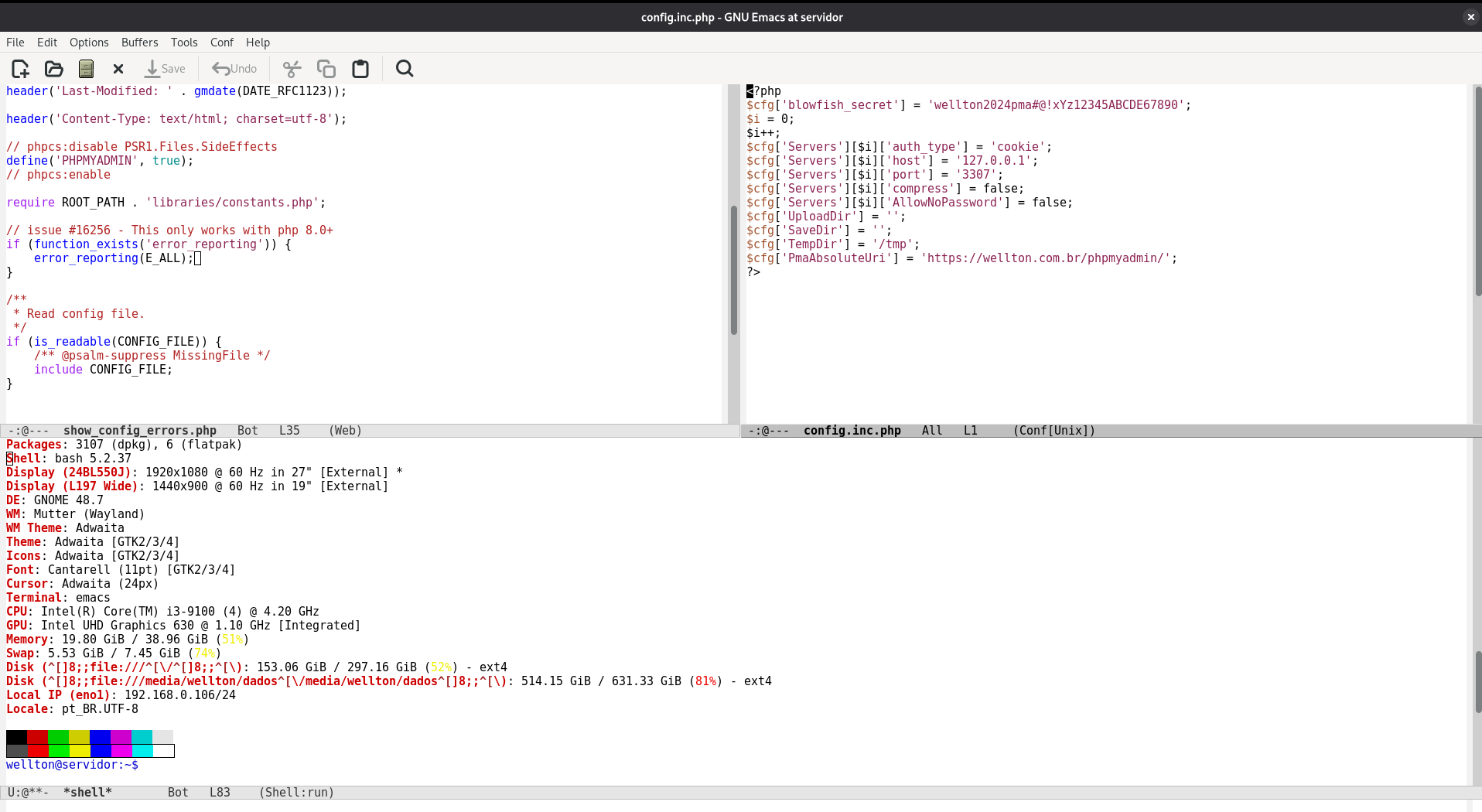Click the yellow swatch in bottom color row
This screenshot has height=812, width=1482.
pos(79,751)
